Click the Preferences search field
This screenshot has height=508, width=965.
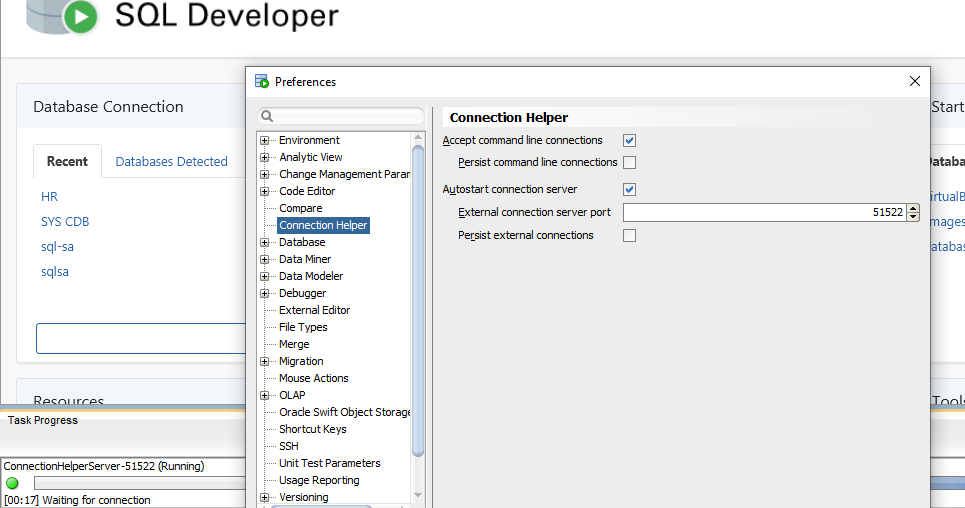click(341, 116)
